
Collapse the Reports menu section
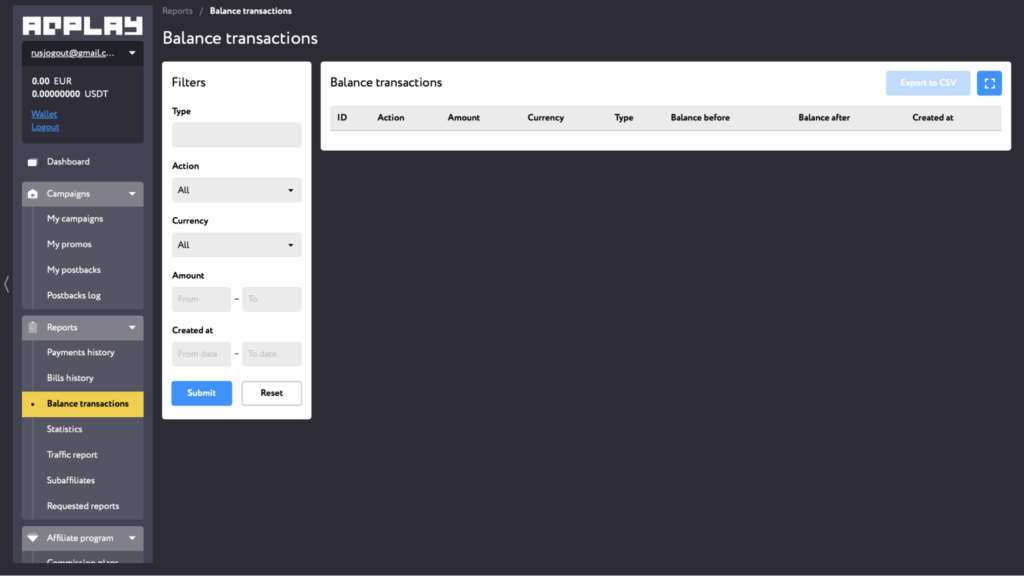132,328
